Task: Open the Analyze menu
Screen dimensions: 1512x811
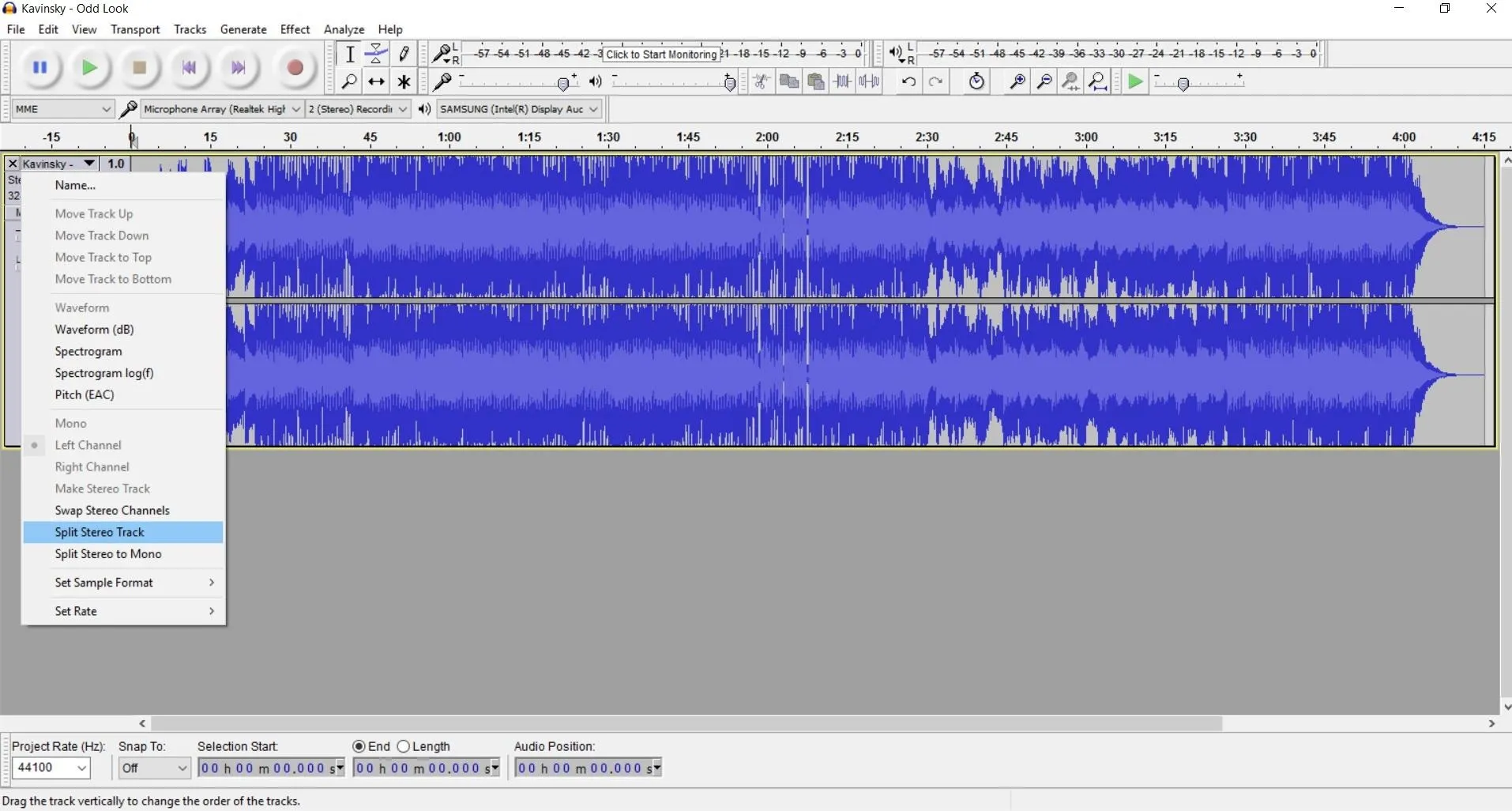Action: [344, 29]
